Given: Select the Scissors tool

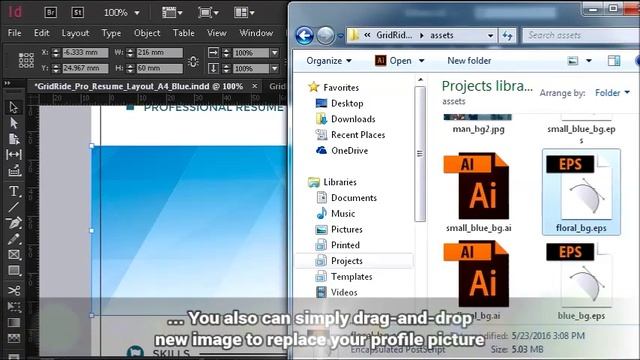Looking at the screenshot, I should 13,291.
